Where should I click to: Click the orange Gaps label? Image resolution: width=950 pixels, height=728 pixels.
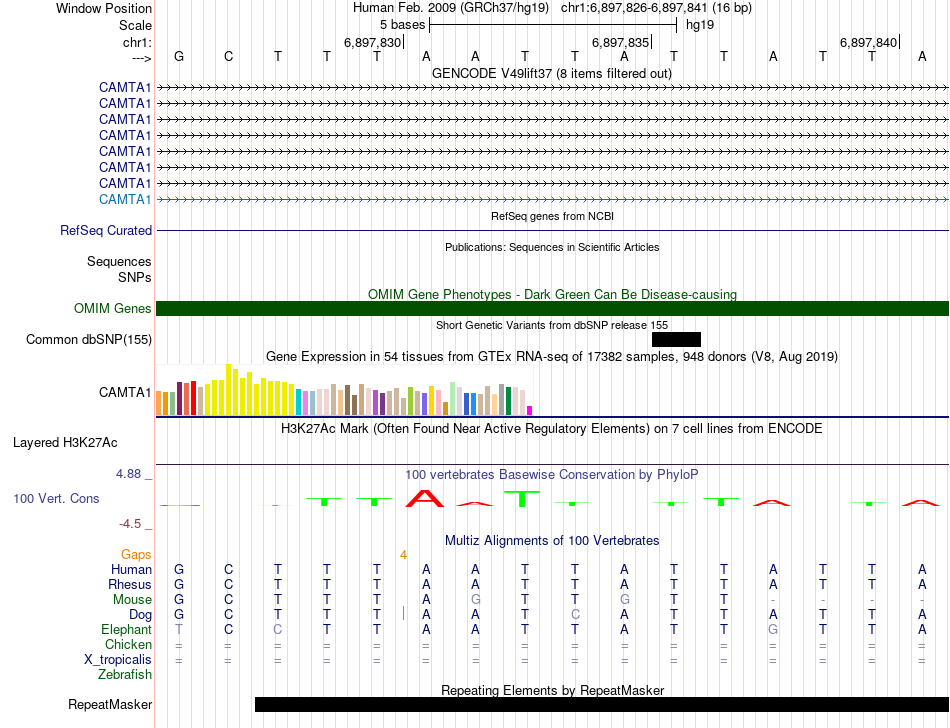click(136, 554)
